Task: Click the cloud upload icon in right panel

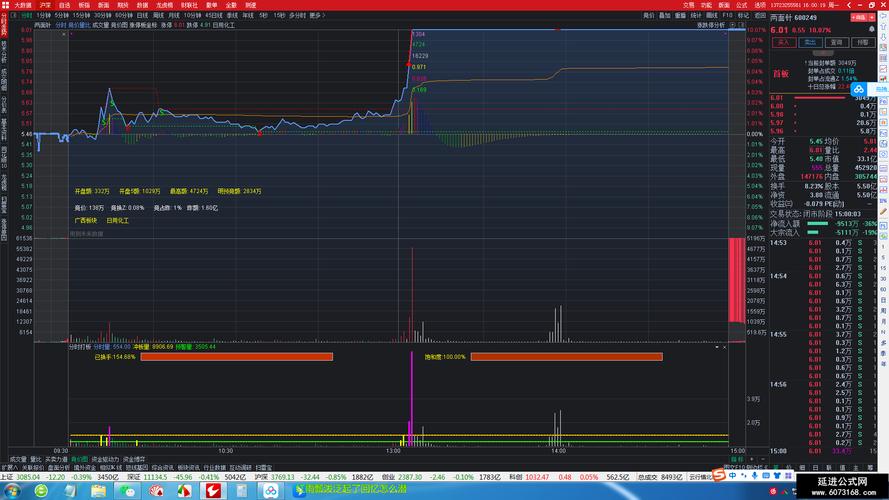Action: (x=858, y=89)
